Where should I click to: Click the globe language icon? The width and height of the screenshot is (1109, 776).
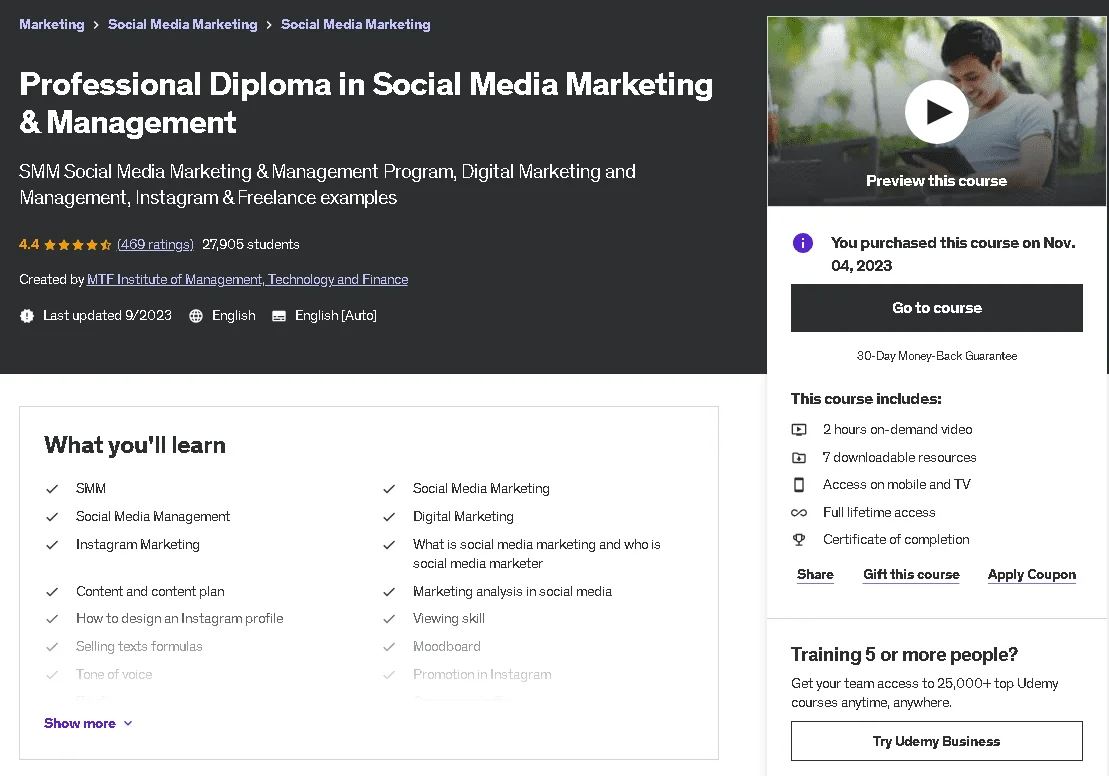click(196, 315)
